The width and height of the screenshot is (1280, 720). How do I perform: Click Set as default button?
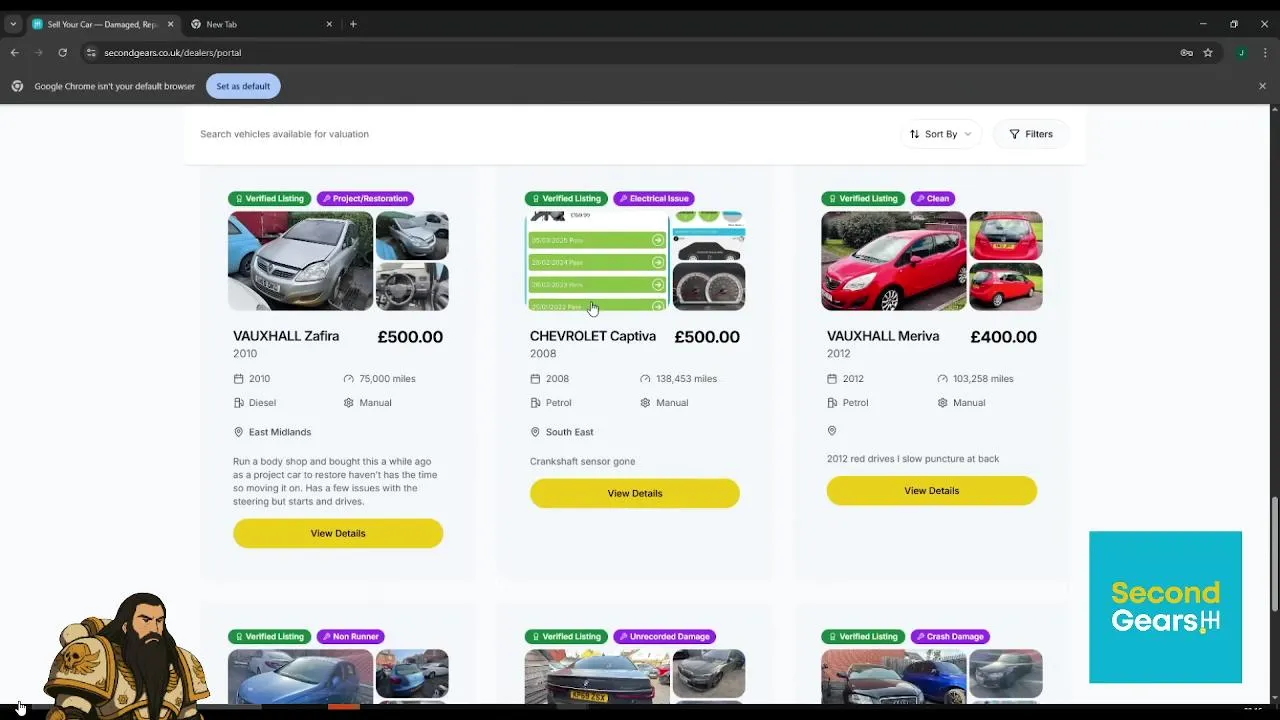click(x=243, y=86)
